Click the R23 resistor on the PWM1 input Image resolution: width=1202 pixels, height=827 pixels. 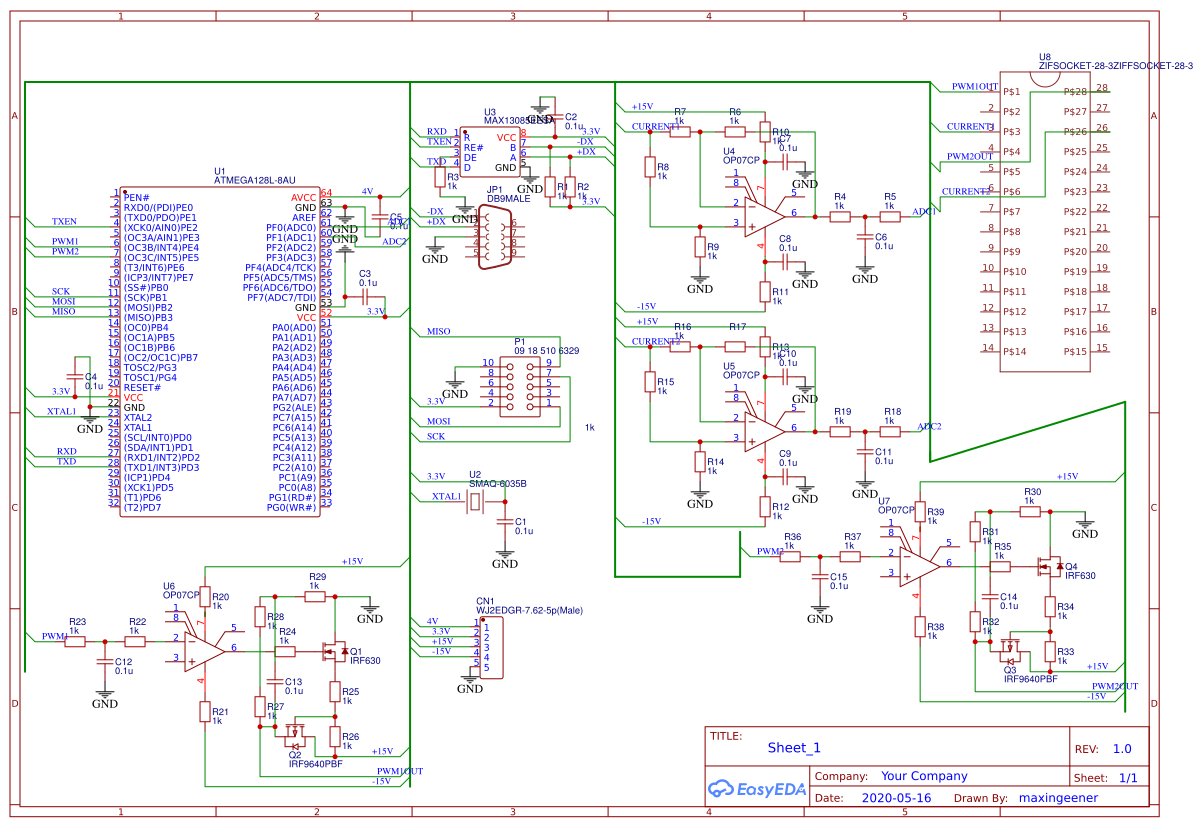click(76, 641)
